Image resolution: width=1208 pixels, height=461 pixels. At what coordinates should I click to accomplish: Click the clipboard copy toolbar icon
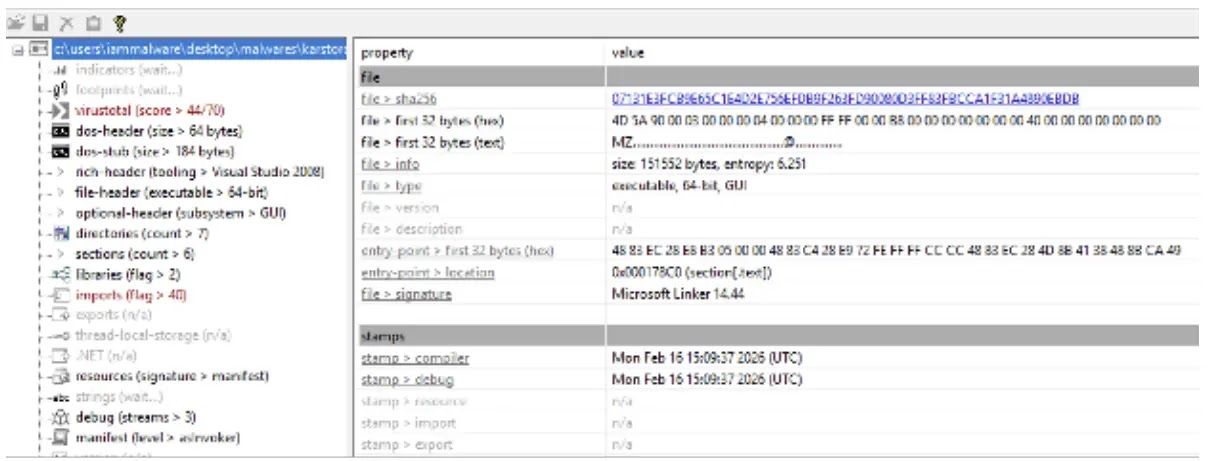(x=93, y=21)
